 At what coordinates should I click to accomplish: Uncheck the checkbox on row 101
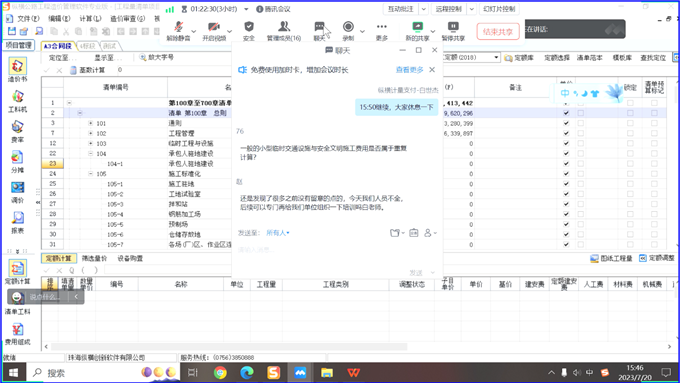point(566,123)
